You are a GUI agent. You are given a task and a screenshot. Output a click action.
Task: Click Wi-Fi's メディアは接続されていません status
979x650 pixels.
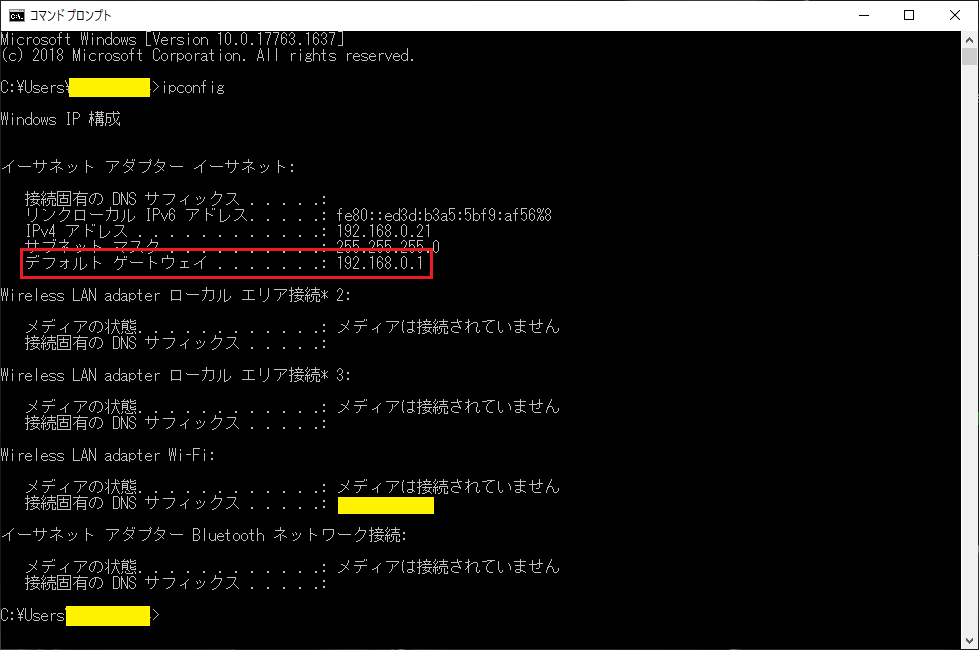(448, 486)
